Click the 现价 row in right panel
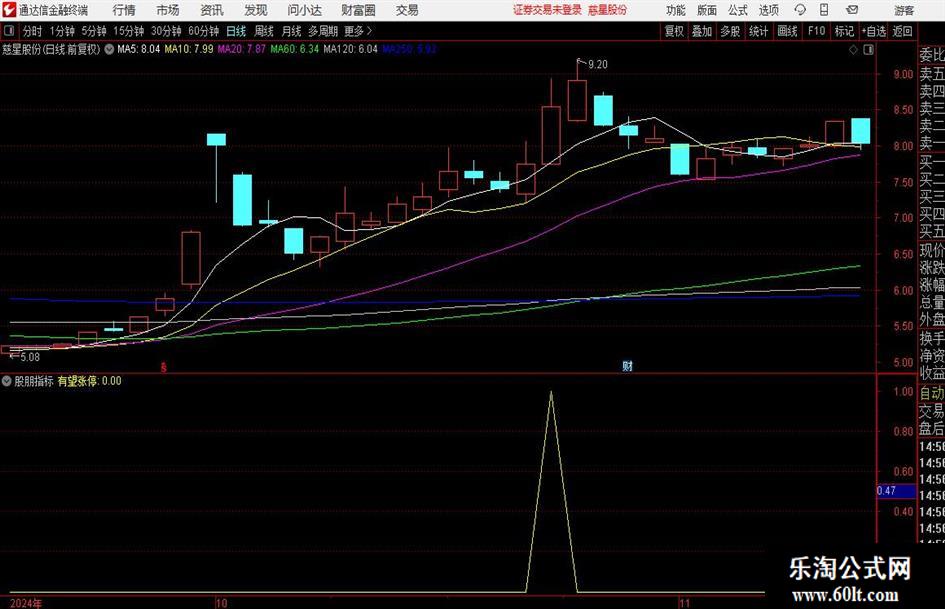Screen dimensions: 945x609 pos(932,250)
